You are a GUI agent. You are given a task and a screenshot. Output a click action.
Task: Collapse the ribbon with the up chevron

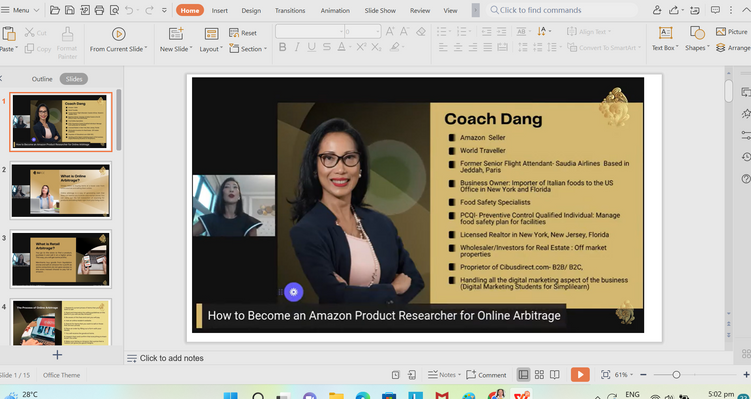[745, 10]
